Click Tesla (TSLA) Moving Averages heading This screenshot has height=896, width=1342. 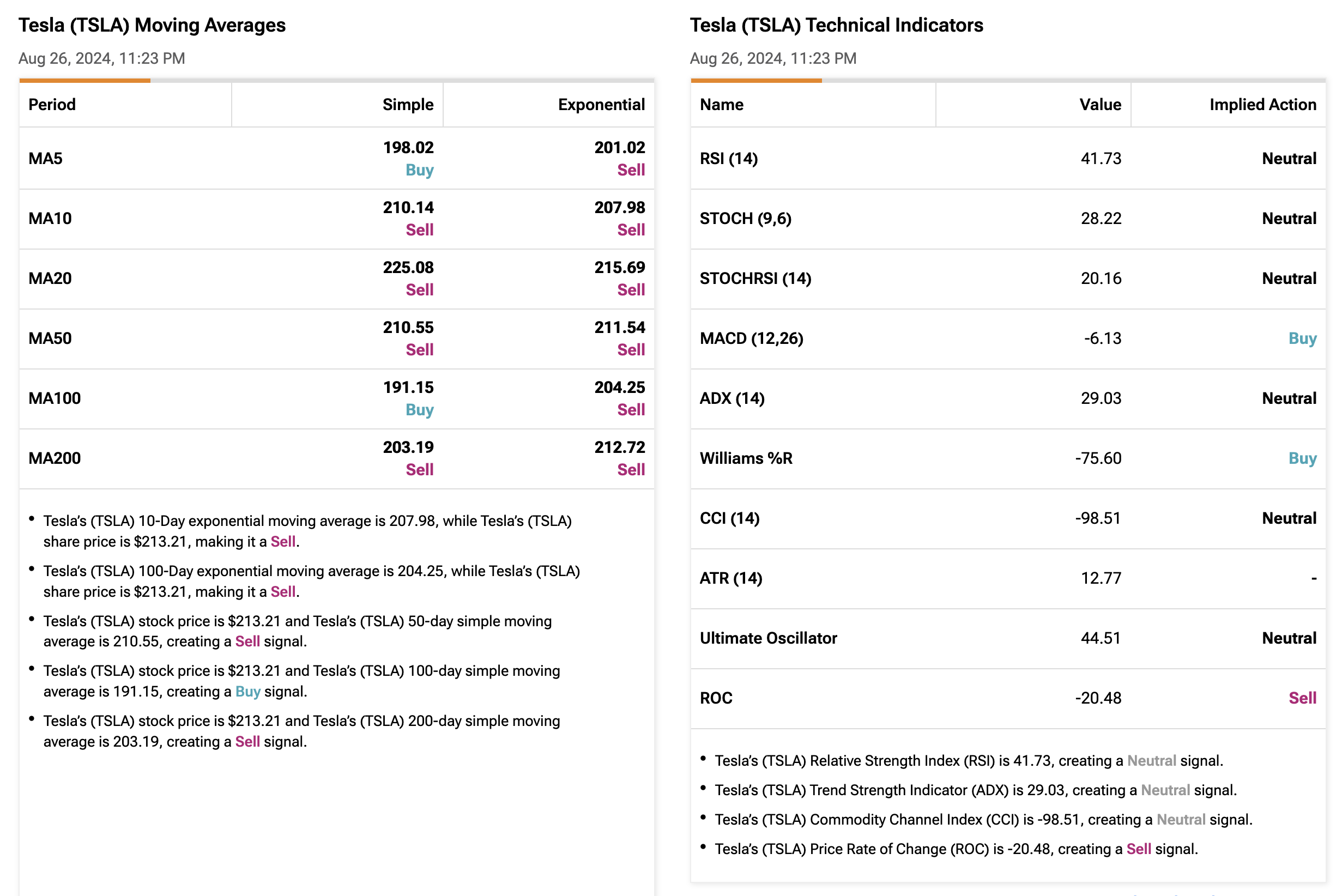[x=152, y=25]
